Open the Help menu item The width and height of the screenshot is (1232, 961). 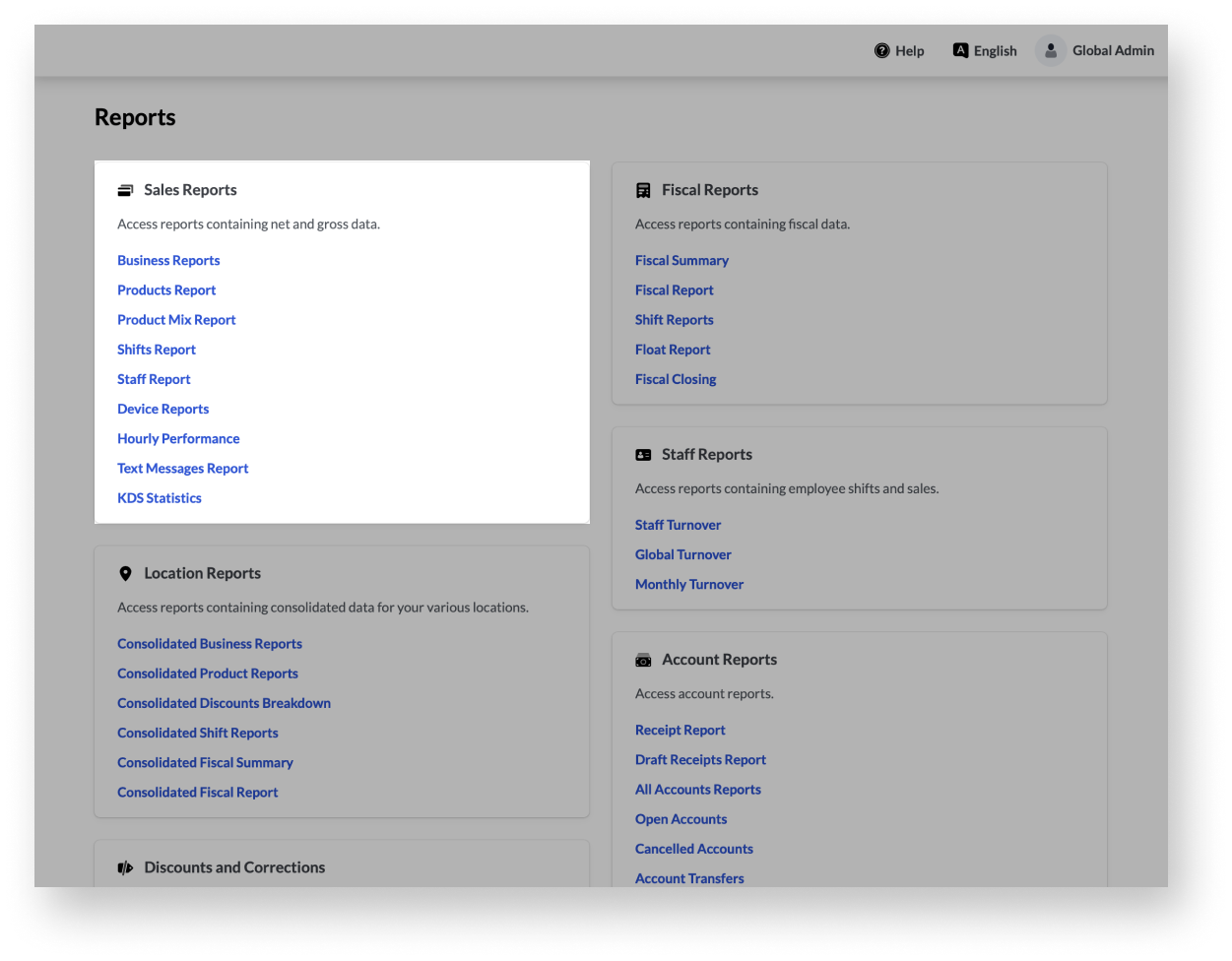899,50
